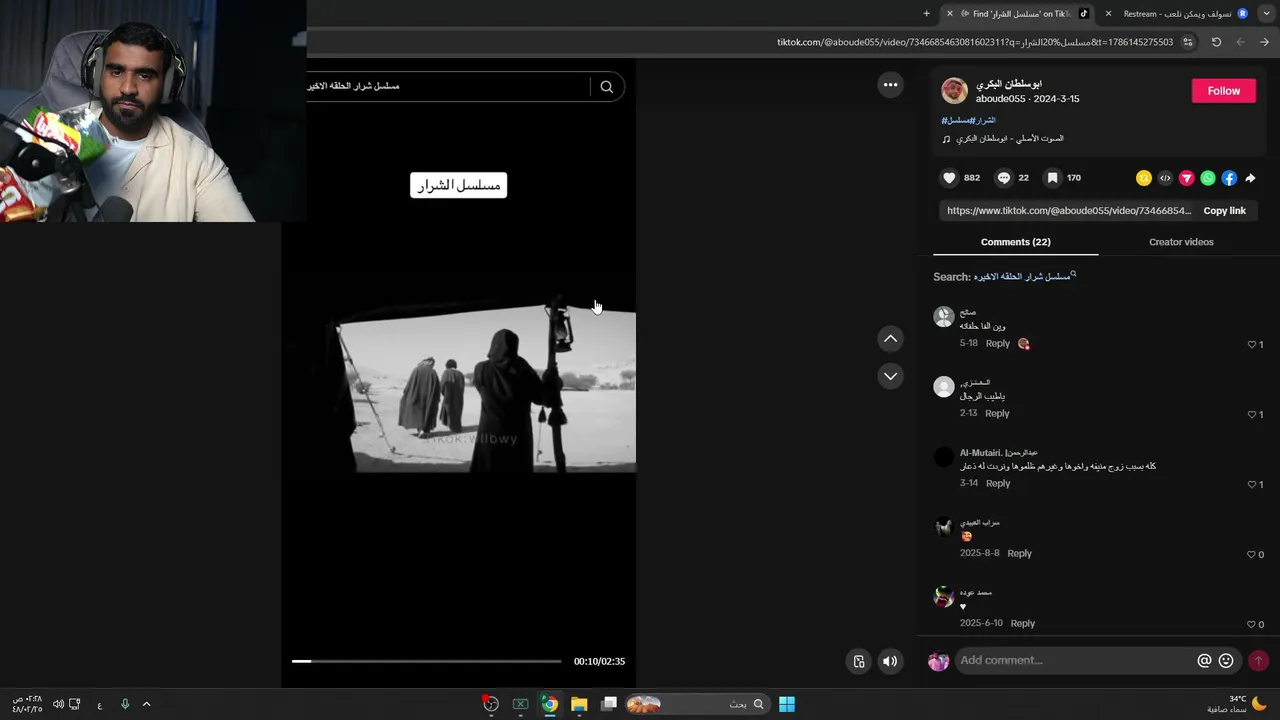Viewport: 1280px width, 720px height.
Task: Open the Xbox Game Bar taskbar icon
Action: [x=520, y=704]
